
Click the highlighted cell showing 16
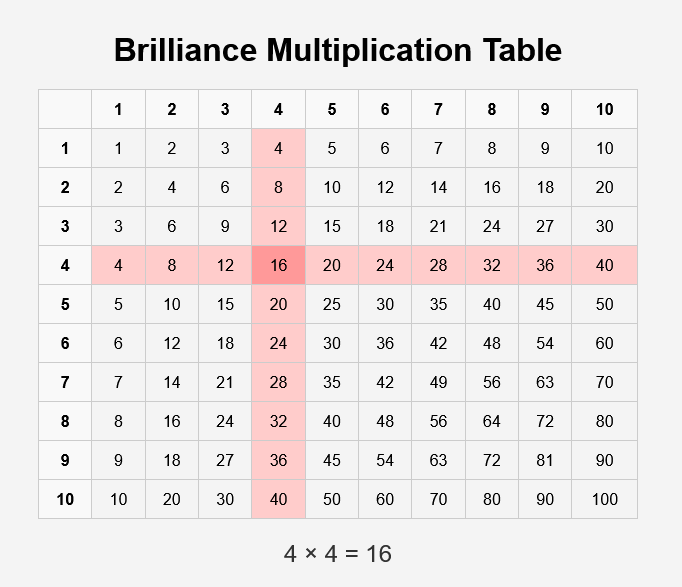point(278,265)
